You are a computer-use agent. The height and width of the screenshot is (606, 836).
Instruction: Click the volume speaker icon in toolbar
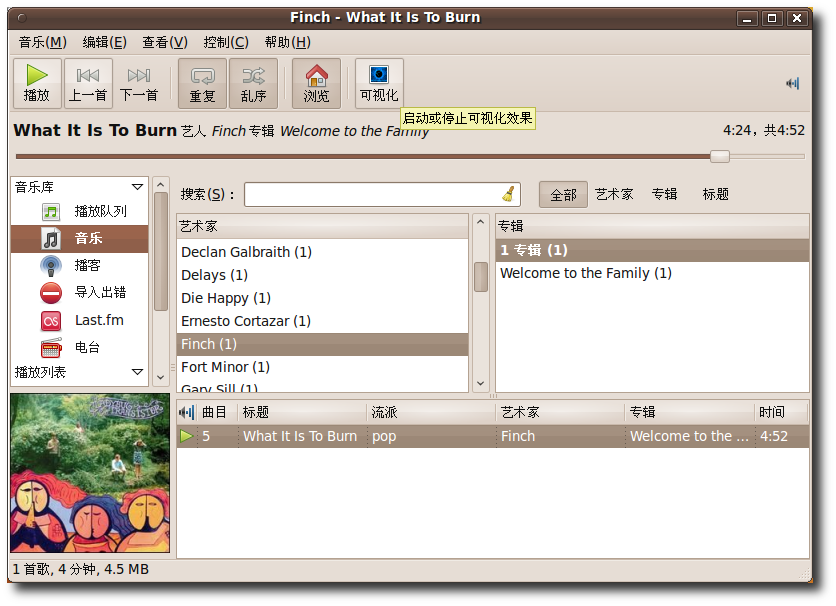(793, 84)
